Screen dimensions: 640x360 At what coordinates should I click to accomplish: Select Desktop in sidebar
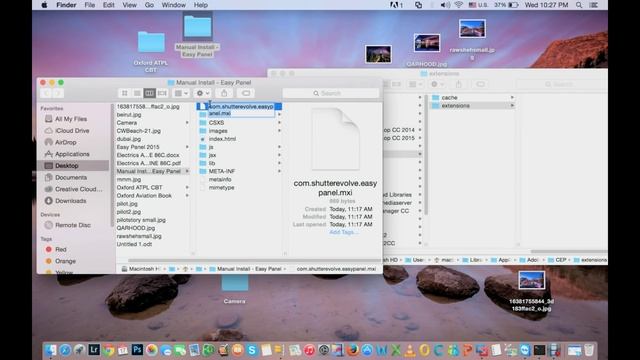[x=67, y=166]
